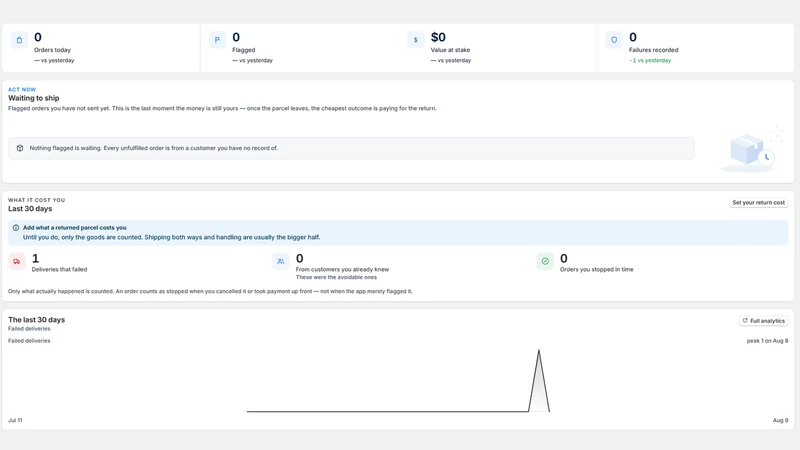This screenshot has height=450, width=800.
Task: Click info icon beside Add what a returned parcel costs
Action: [16, 228]
